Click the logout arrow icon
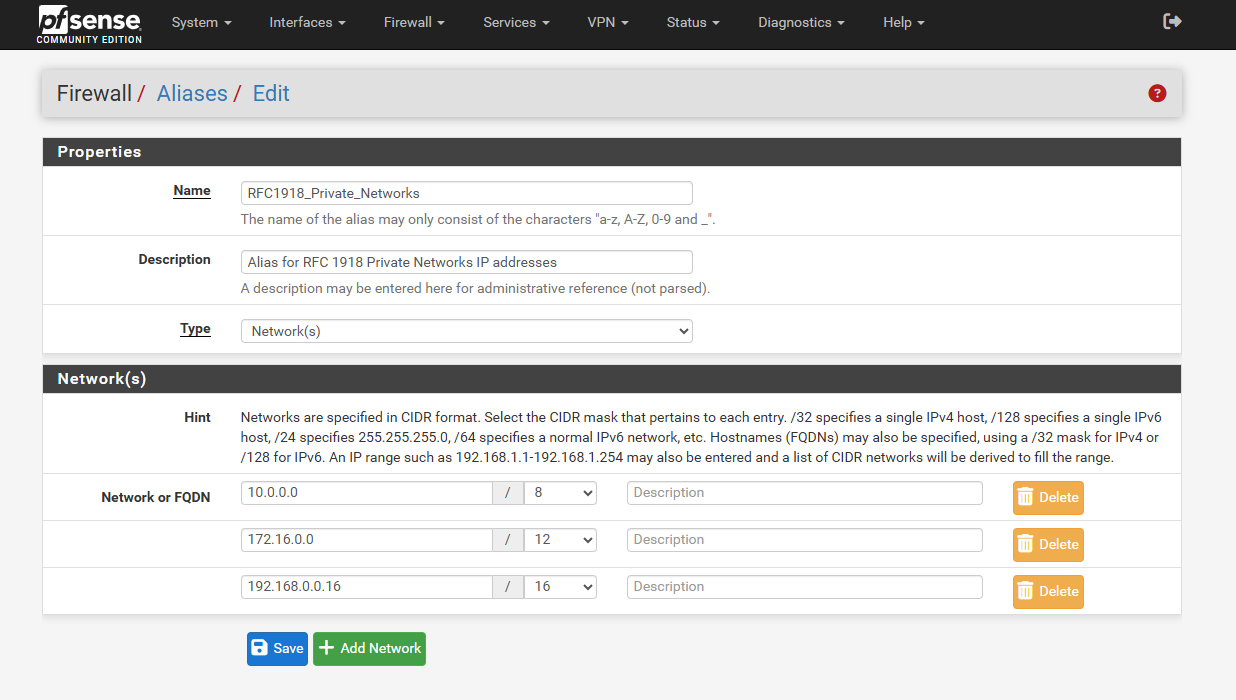Viewport: 1236px width, 700px height. (1173, 21)
